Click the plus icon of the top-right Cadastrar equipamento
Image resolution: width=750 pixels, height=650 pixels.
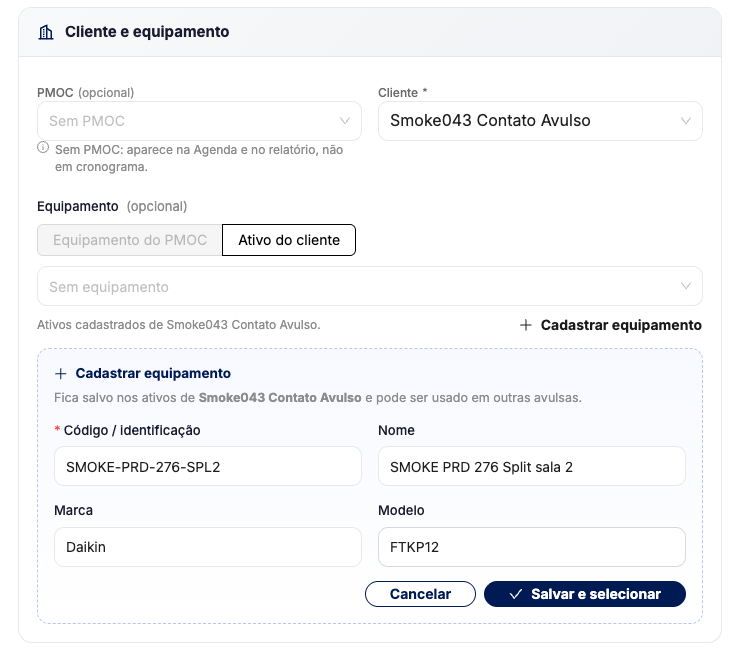(x=526, y=325)
